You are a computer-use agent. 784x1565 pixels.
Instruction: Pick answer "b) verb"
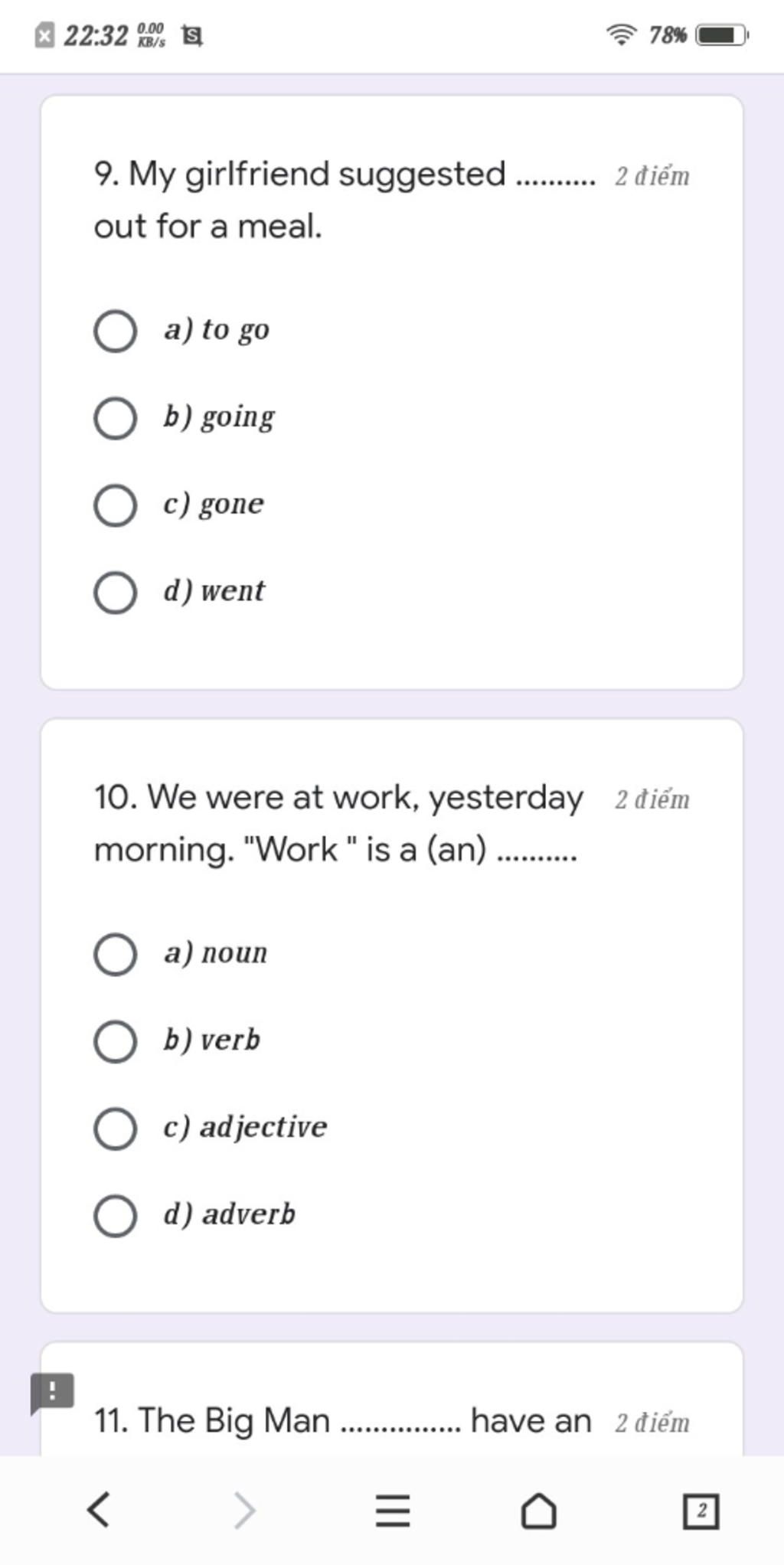[x=116, y=1041]
